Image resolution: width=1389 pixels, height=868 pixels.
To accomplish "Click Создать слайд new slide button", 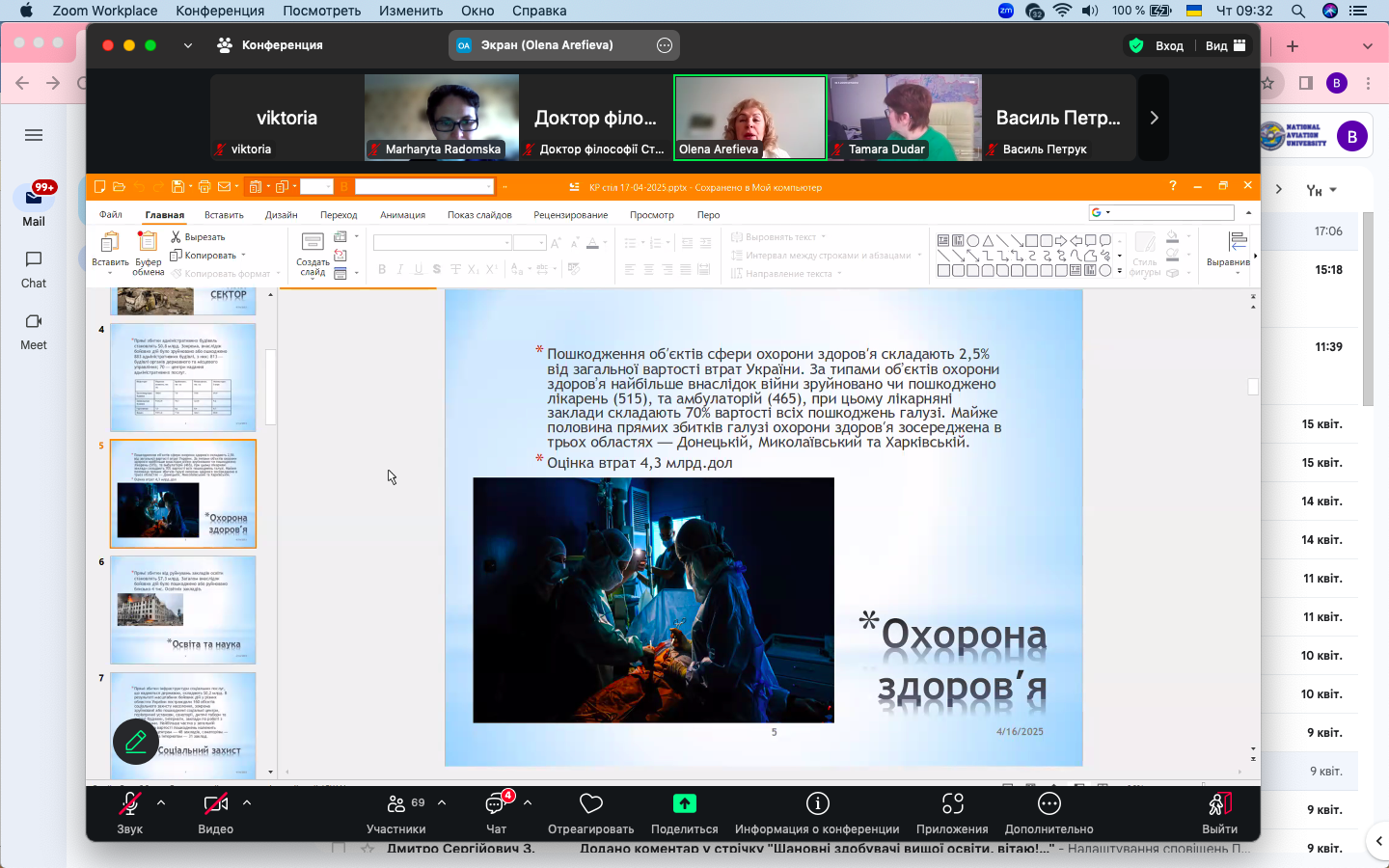I will click(x=313, y=255).
